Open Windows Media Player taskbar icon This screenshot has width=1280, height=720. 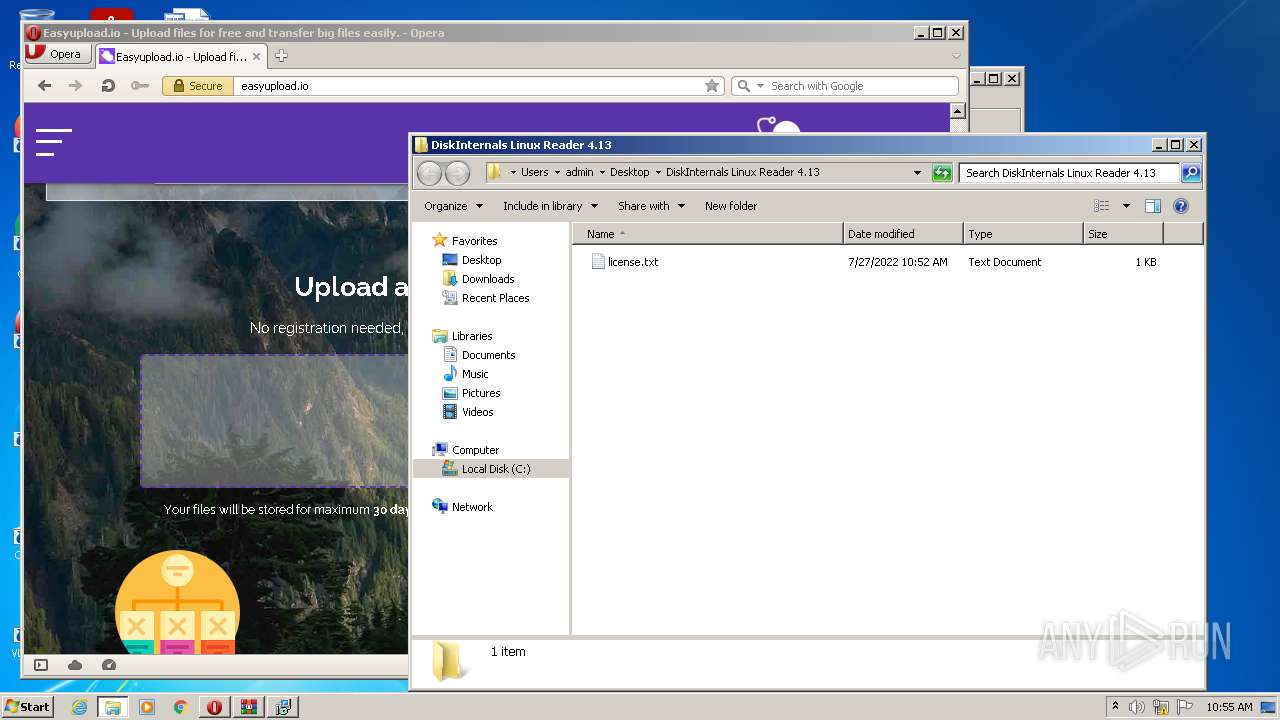(x=147, y=707)
